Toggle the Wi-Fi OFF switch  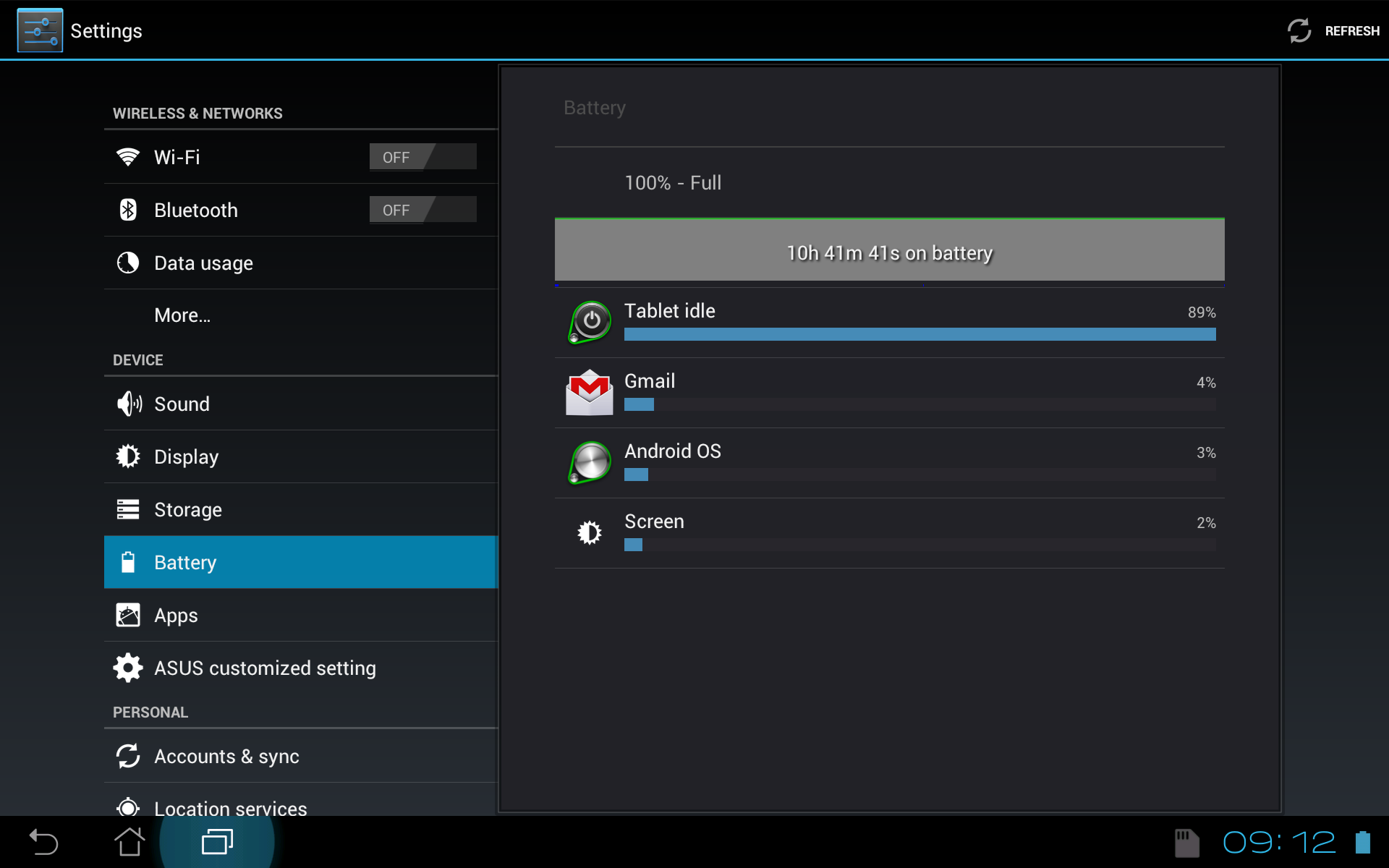(422, 157)
